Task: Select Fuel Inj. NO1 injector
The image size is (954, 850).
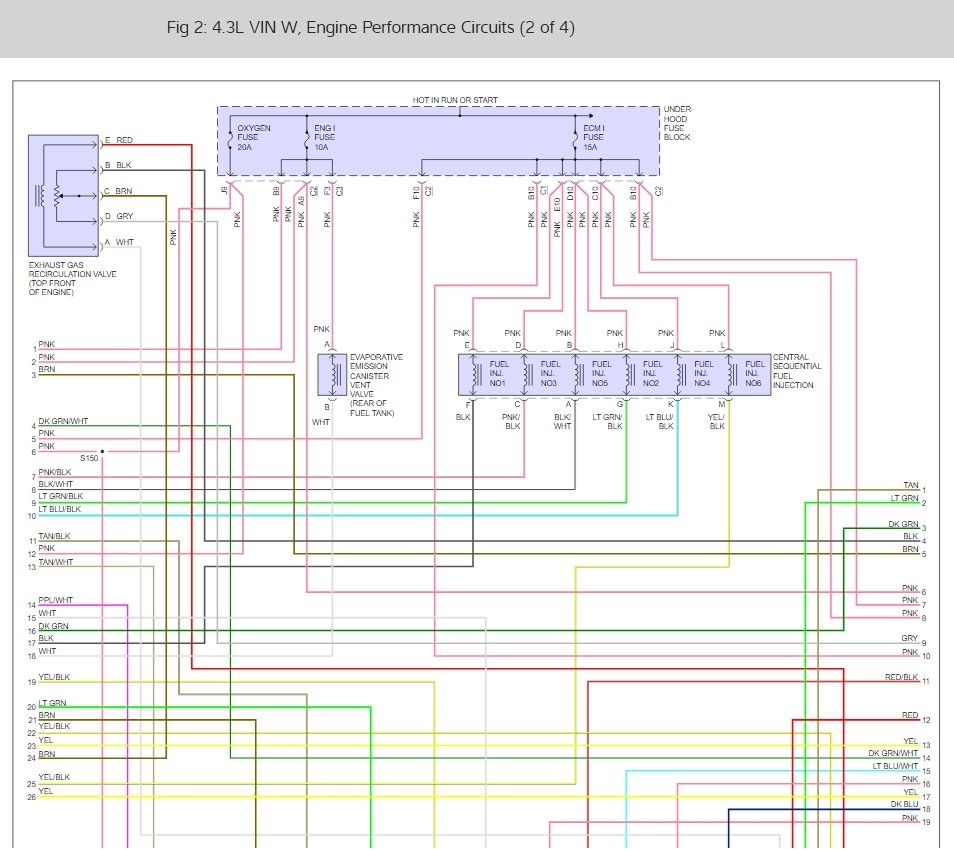Action: (x=490, y=374)
